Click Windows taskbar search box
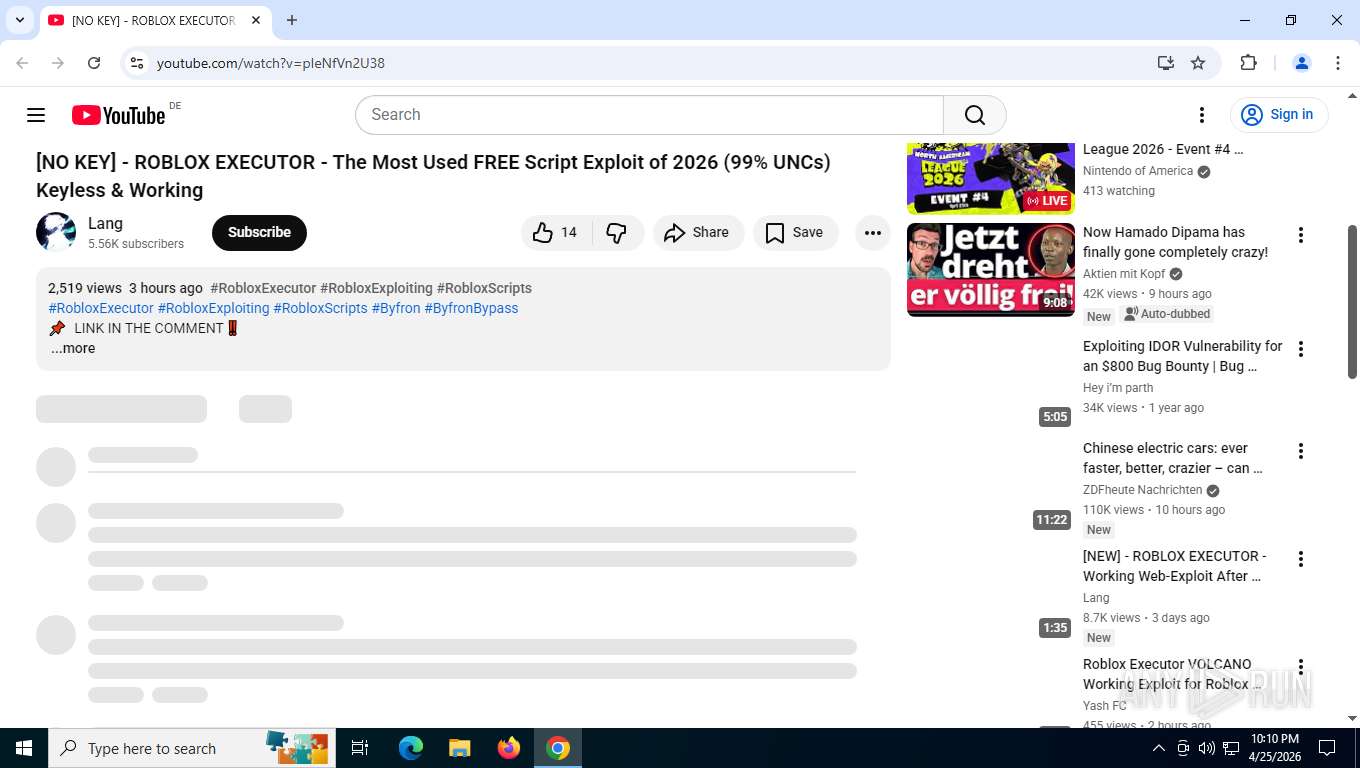The width and height of the screenshot is (1360, 768). (x=192, y=748)
